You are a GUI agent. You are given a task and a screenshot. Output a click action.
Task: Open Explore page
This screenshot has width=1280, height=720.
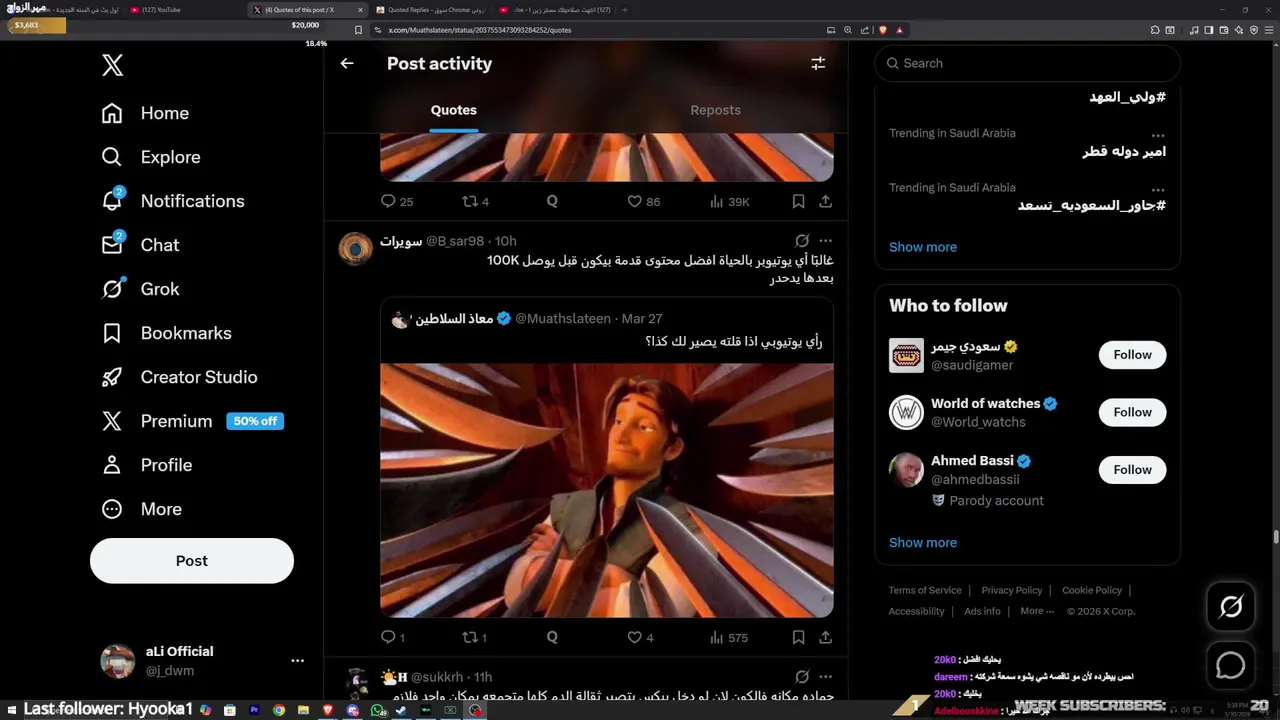coord(151,157)
